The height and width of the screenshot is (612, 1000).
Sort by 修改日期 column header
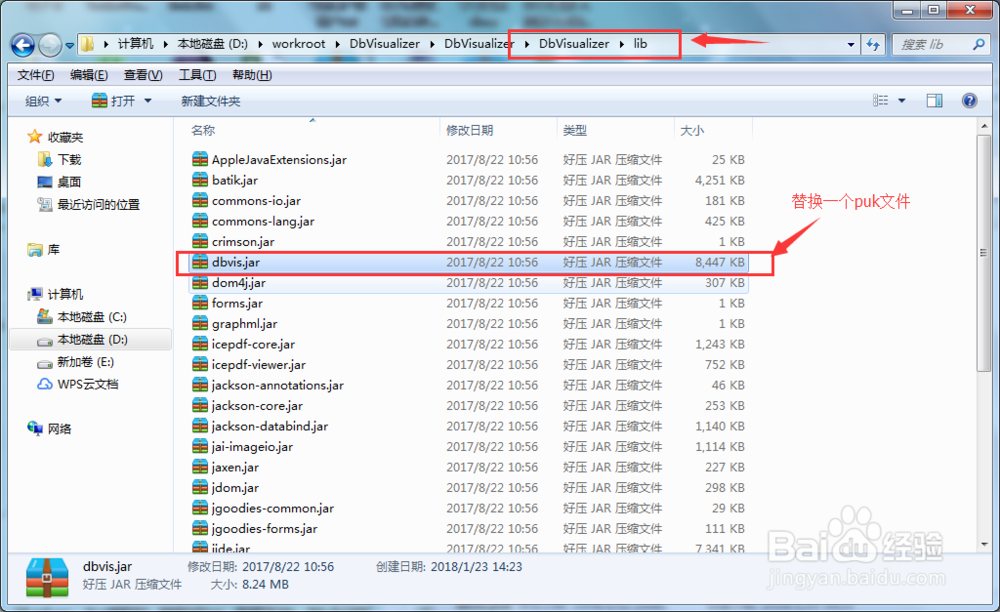[x=469, y=130]
